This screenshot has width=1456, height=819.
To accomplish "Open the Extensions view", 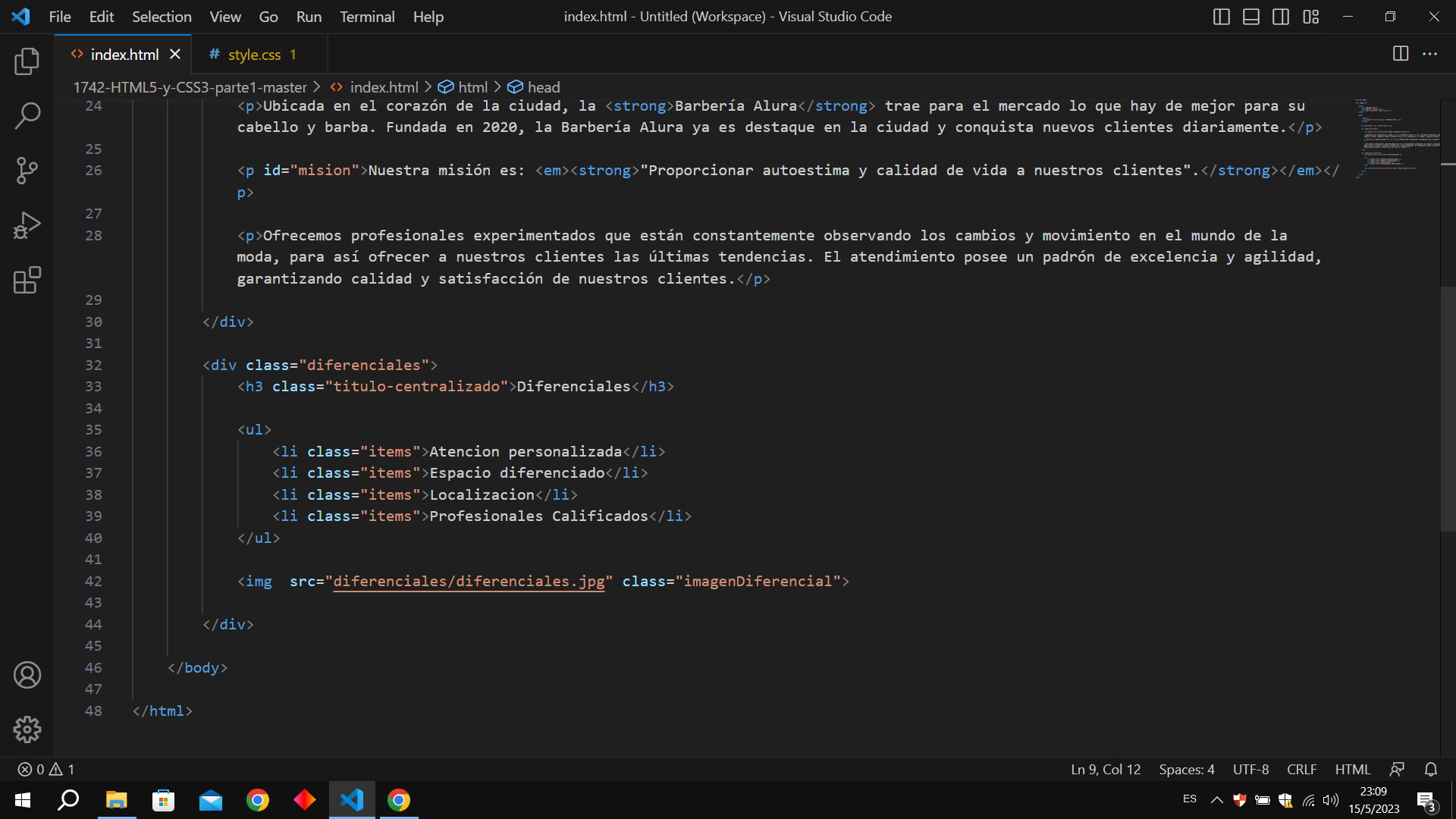I will (x=27, y=280).
